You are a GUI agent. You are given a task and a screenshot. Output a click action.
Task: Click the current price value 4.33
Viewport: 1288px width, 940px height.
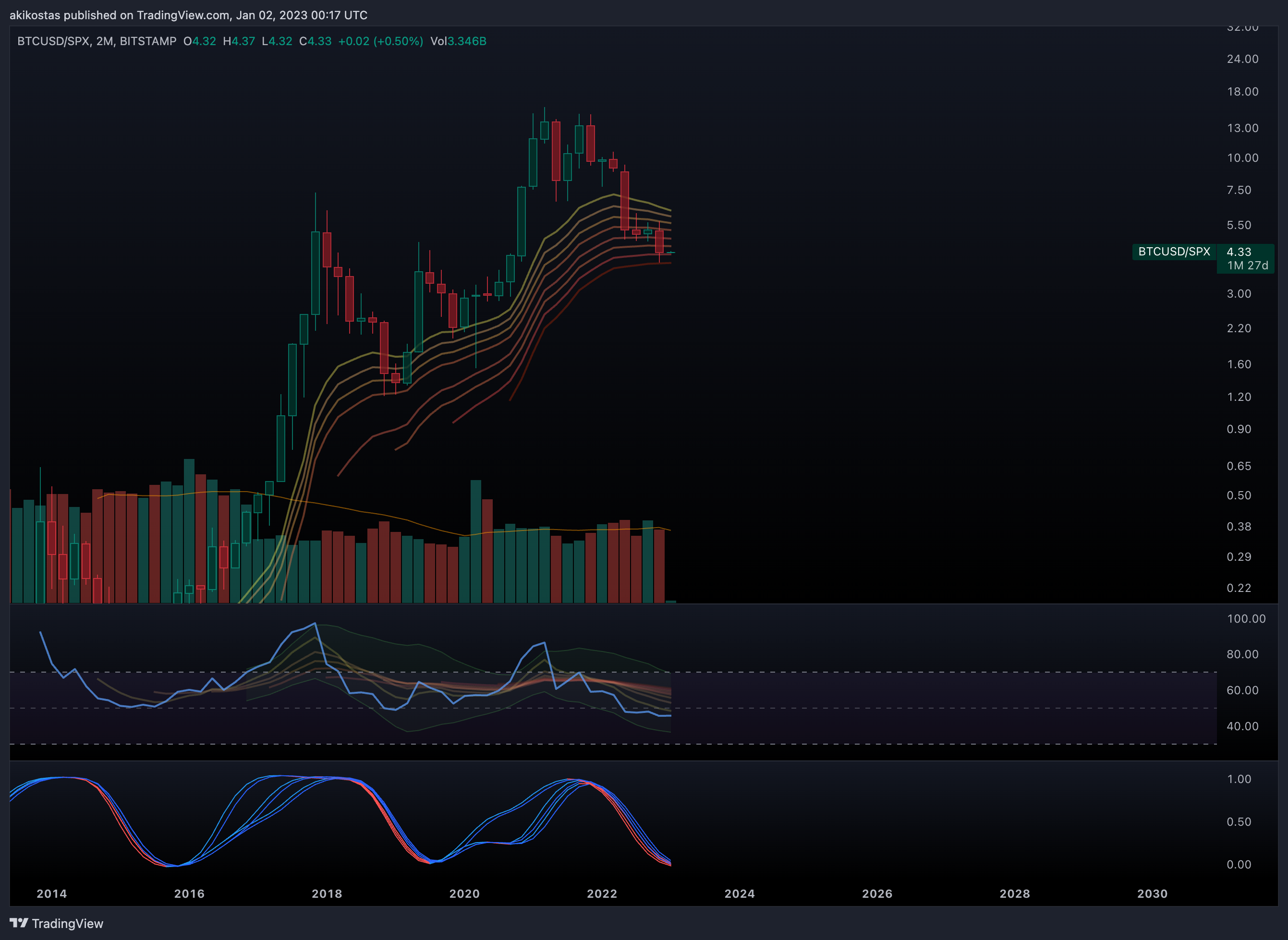[x=1239, y=252]
